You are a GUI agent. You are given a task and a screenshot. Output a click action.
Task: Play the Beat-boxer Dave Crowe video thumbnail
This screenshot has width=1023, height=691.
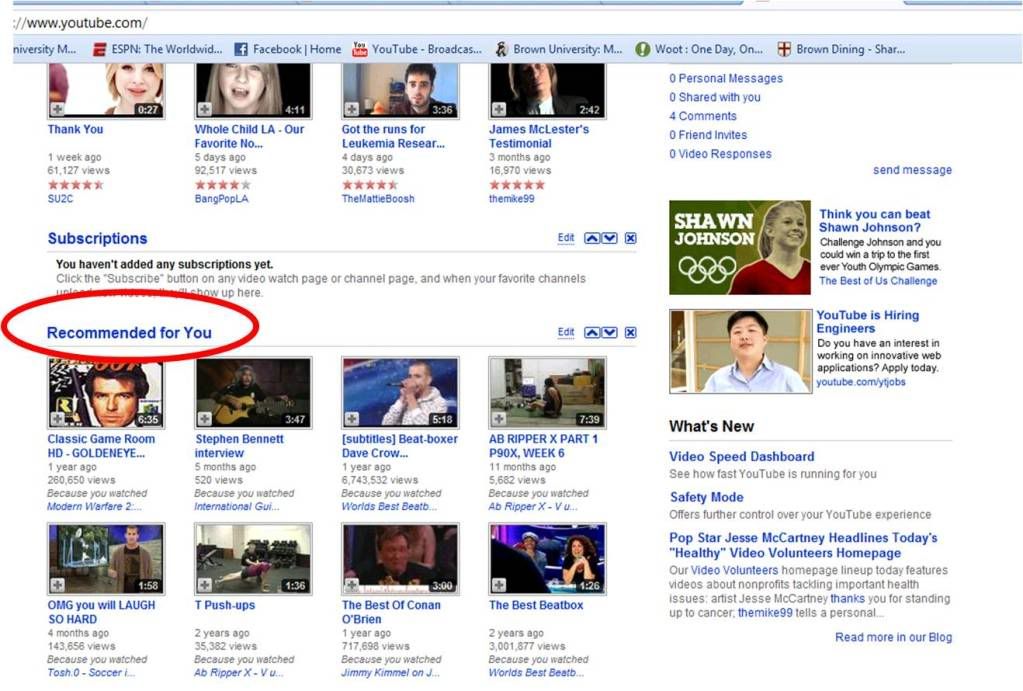(x=400, y=392)
